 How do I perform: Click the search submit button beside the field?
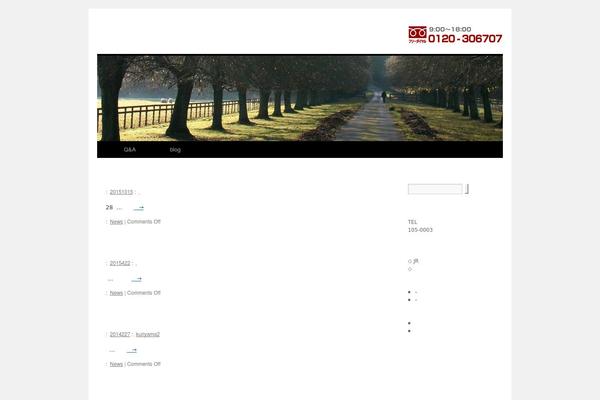click(x=467, y=189)
